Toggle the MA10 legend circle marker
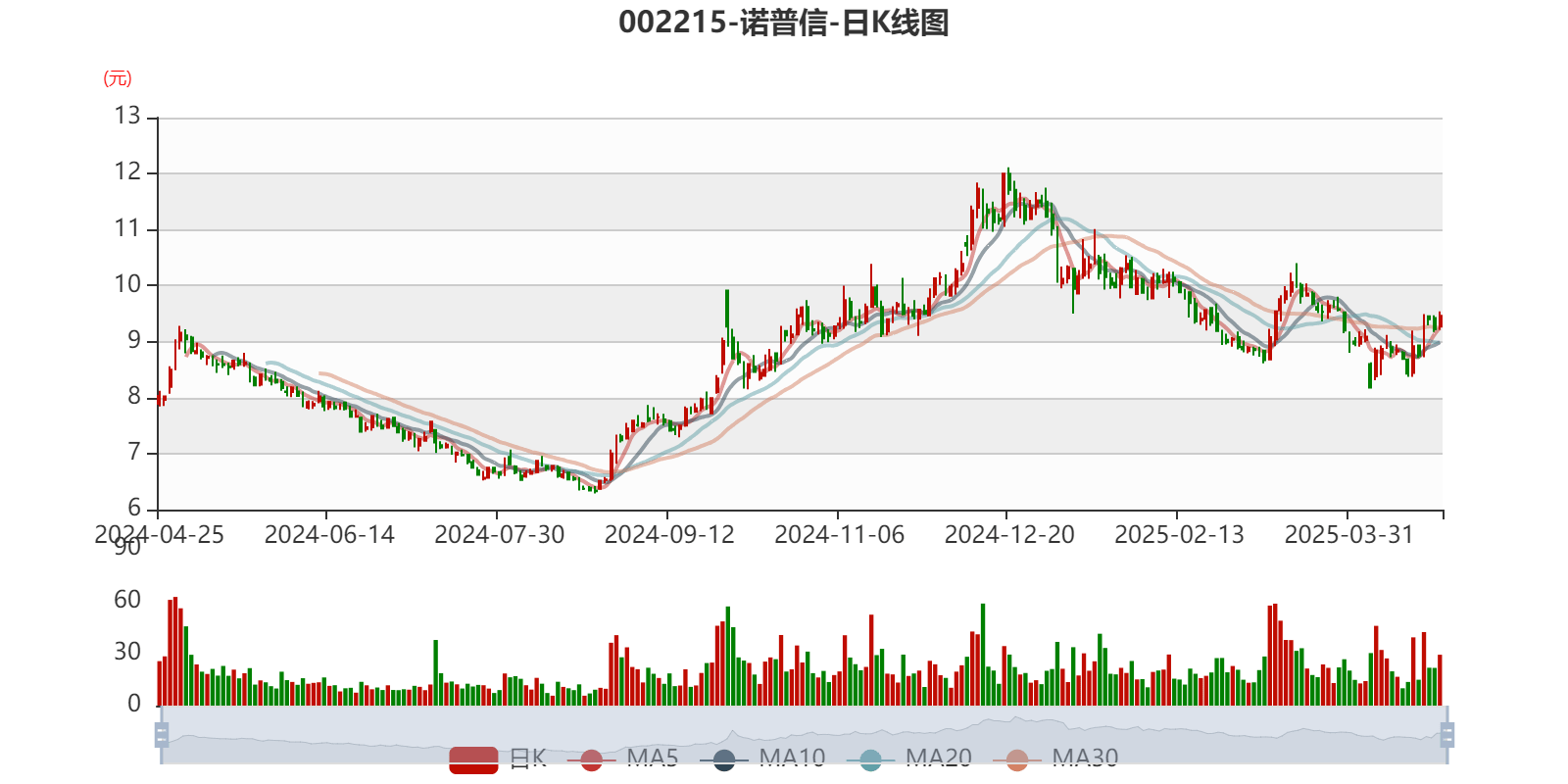The image size is (1568, 784). 724,759
